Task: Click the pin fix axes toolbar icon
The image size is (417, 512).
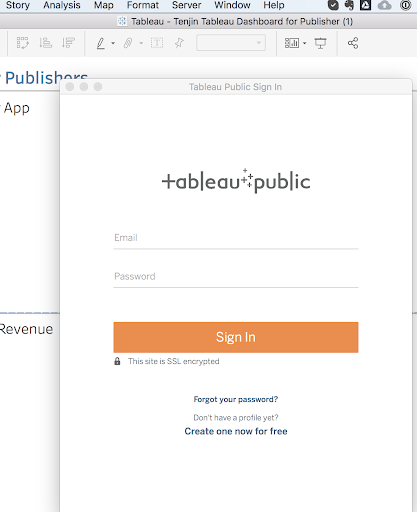Action: [179, 43]
